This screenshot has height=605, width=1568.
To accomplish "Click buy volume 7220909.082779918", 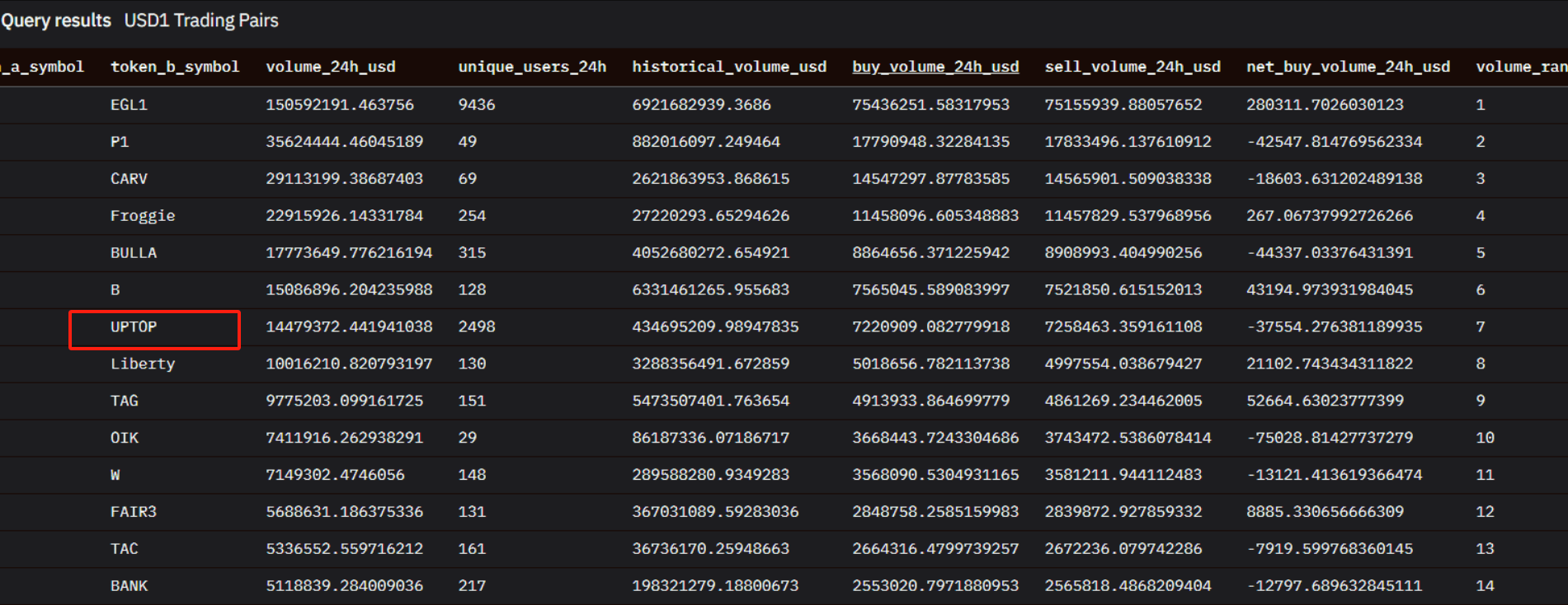I will (x=930, y=327).
